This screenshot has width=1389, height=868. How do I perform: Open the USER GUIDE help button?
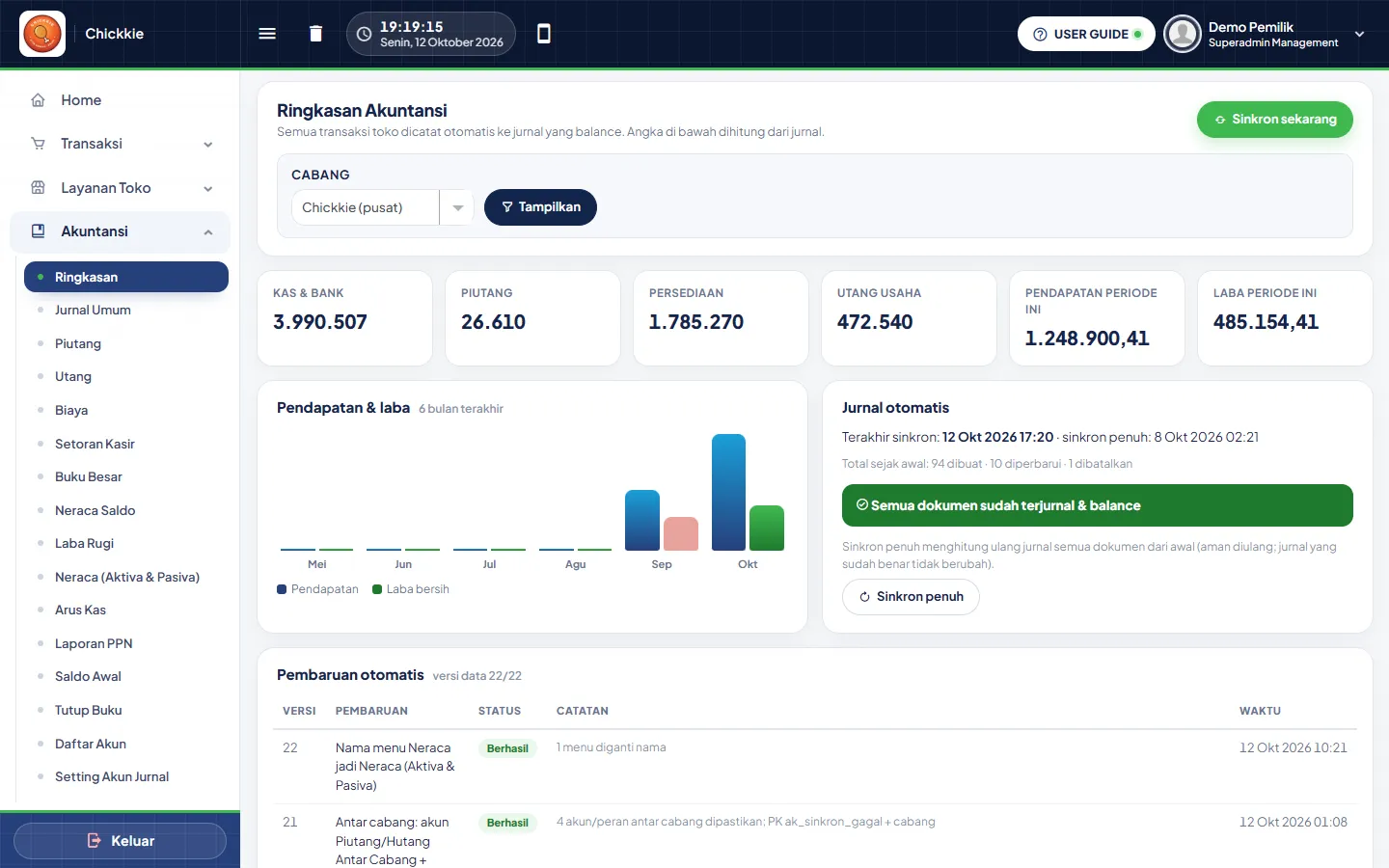[x=1086, y=34]
